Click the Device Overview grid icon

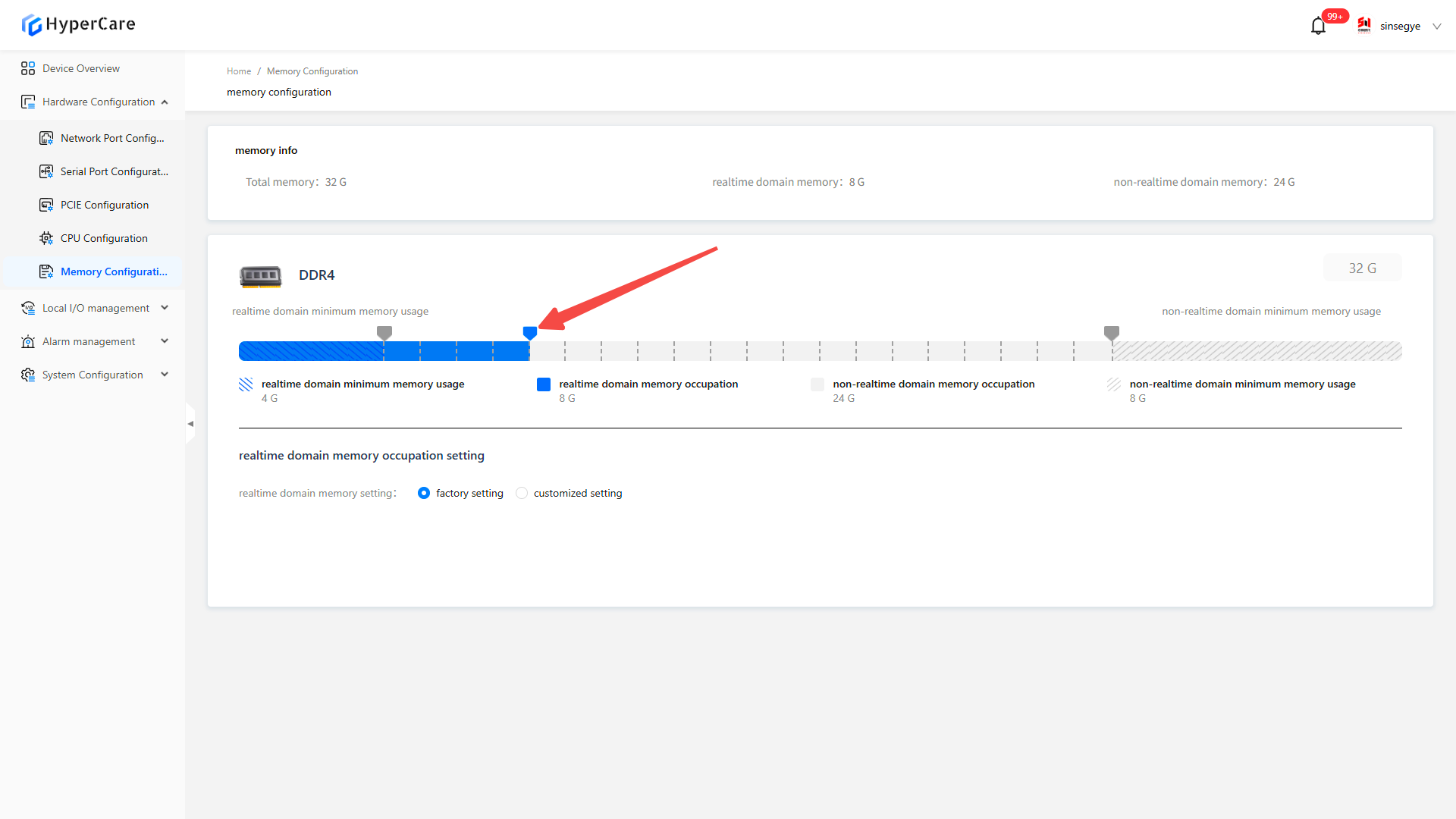coord(28,68)
